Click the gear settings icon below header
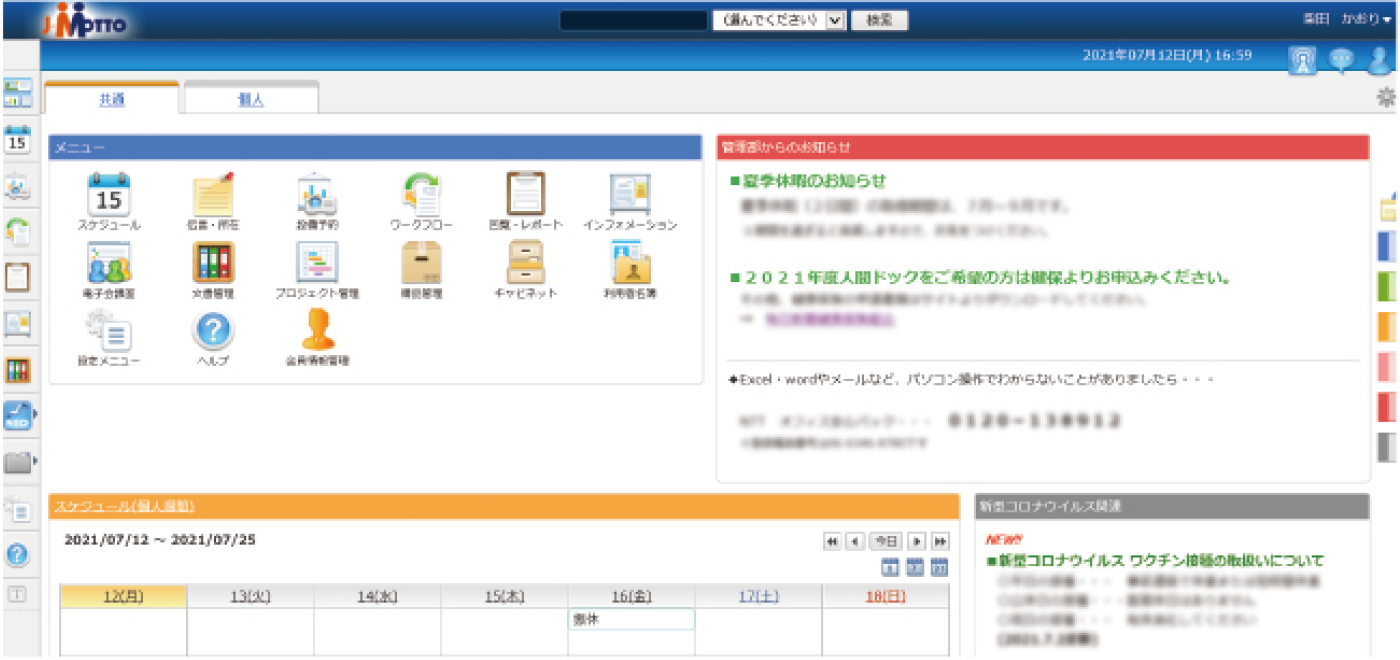 (1386, 97)
